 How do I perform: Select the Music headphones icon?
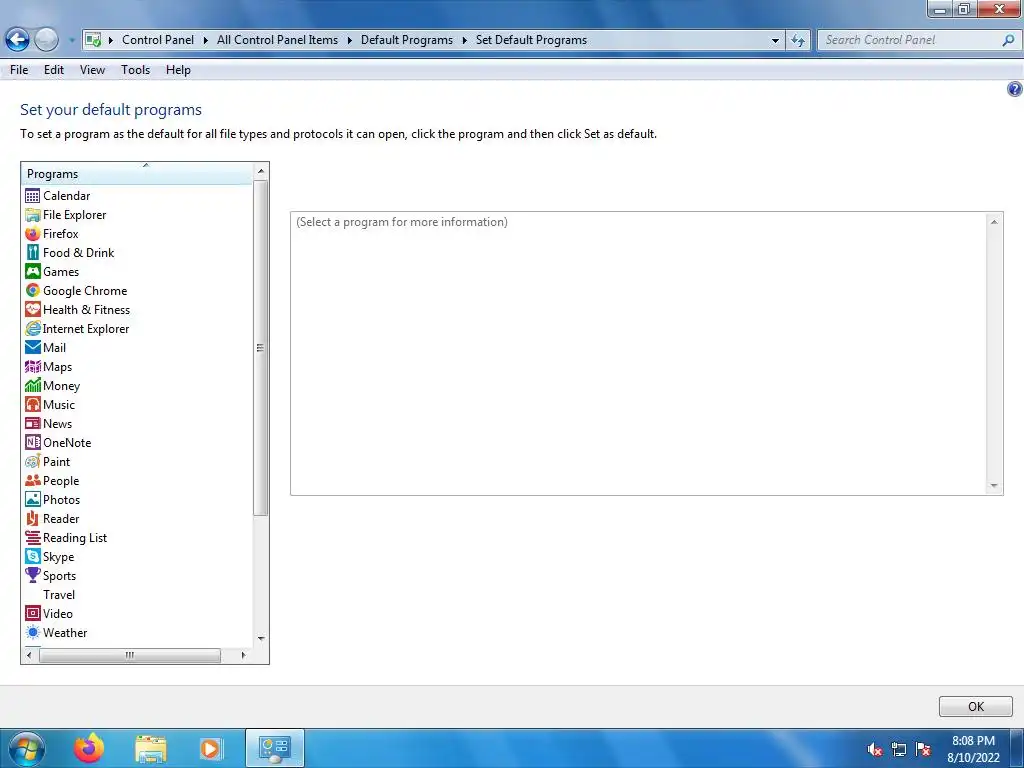32,405
